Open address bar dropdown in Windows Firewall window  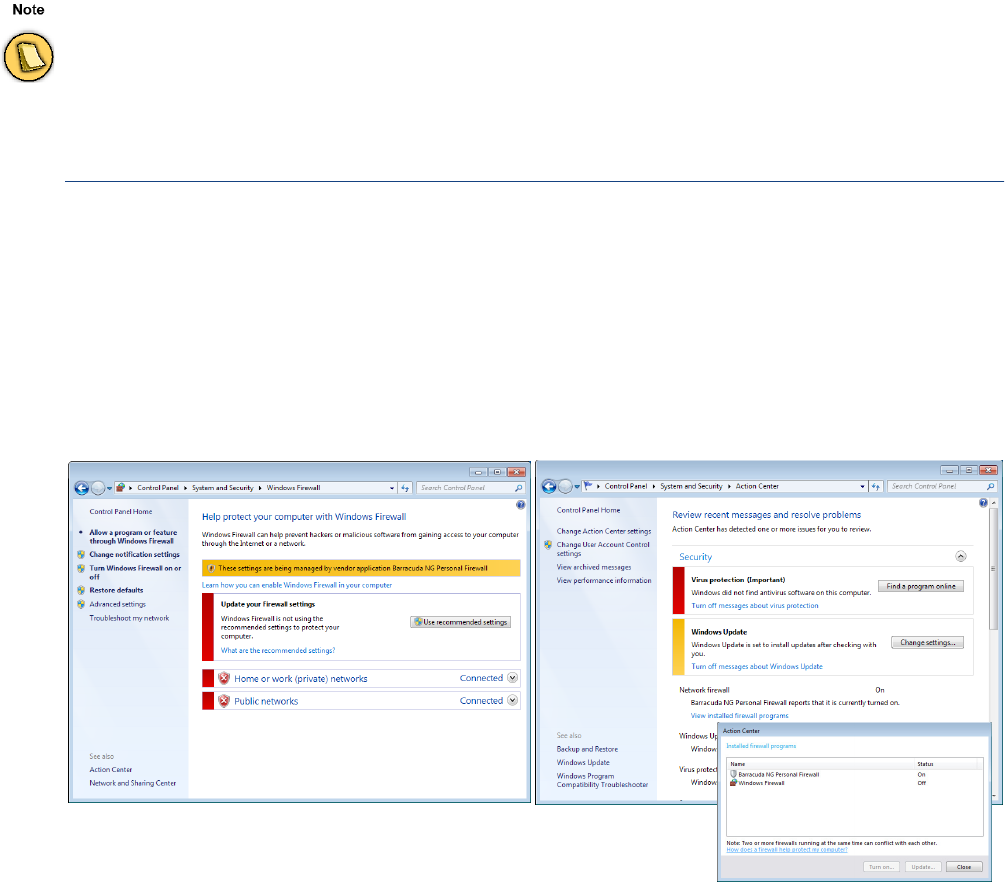click(392, 488)
